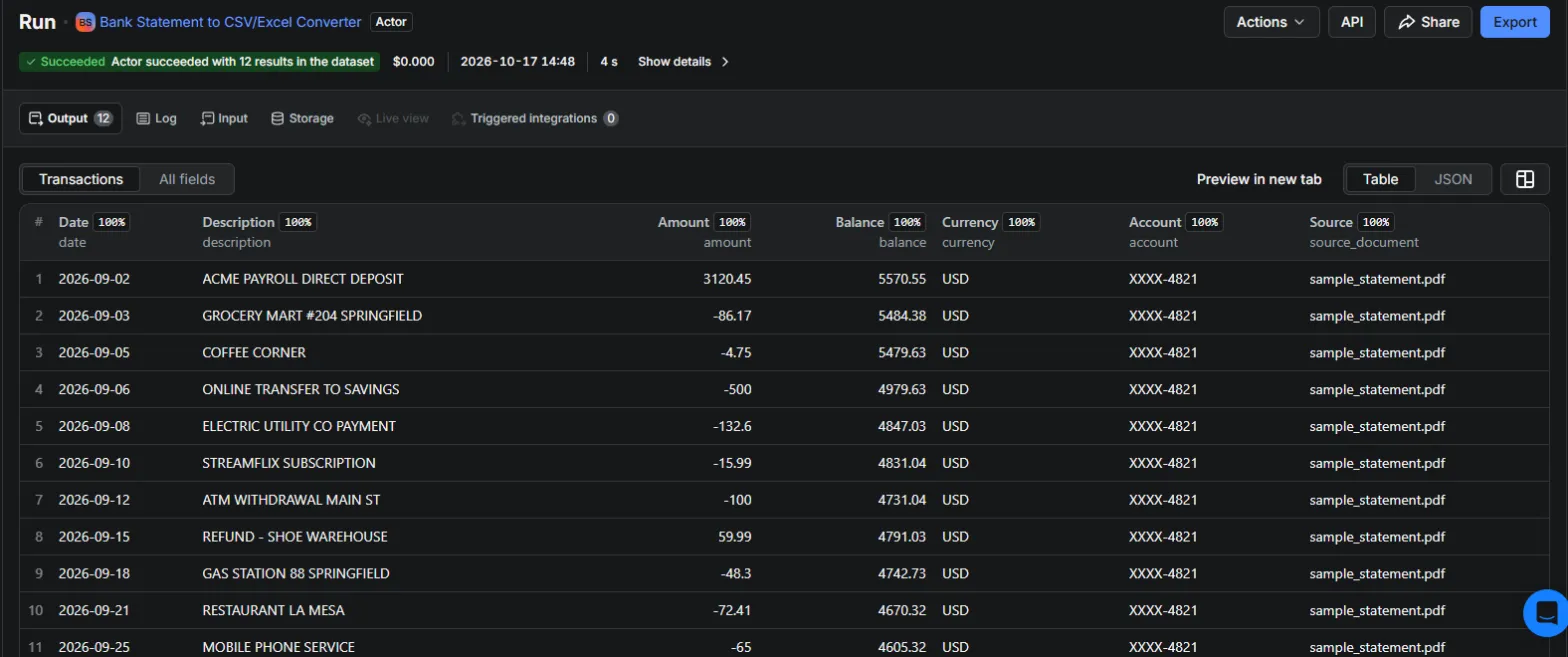
Task: Click the table layout columns icon
Action: (1525, 179)
